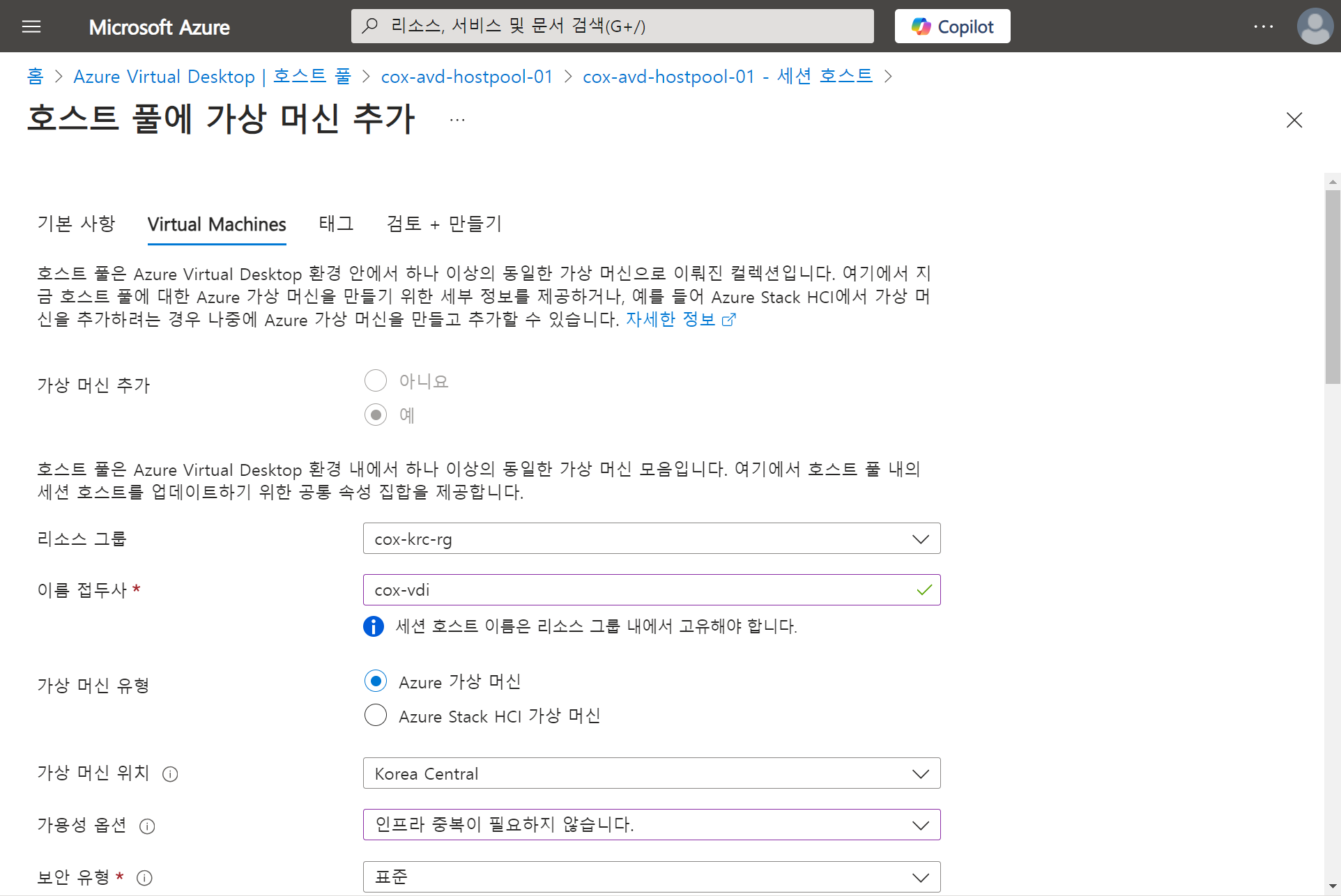
Task: Click the green checkmark in name prefix field
Action: coord(924,590)
